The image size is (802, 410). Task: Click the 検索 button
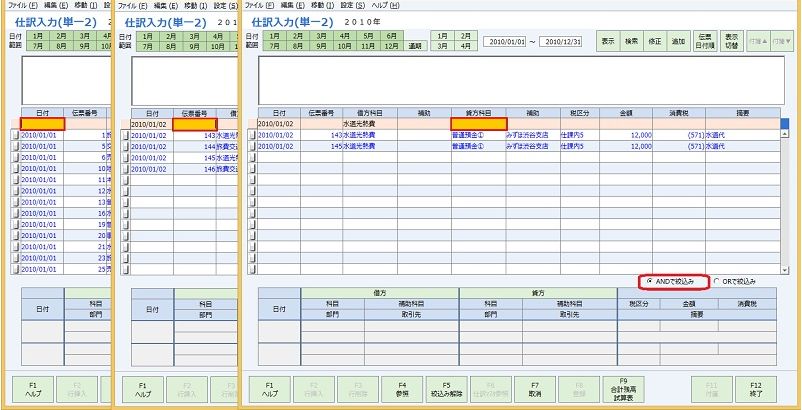point(631,41)
